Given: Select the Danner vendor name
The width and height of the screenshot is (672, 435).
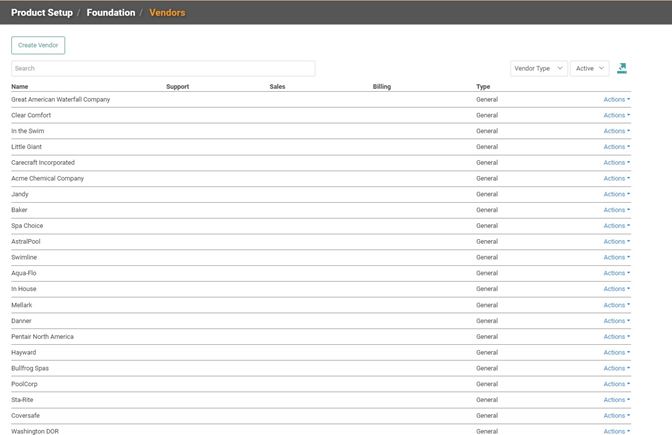Looking at the screenshot, I should coord(21,321).
